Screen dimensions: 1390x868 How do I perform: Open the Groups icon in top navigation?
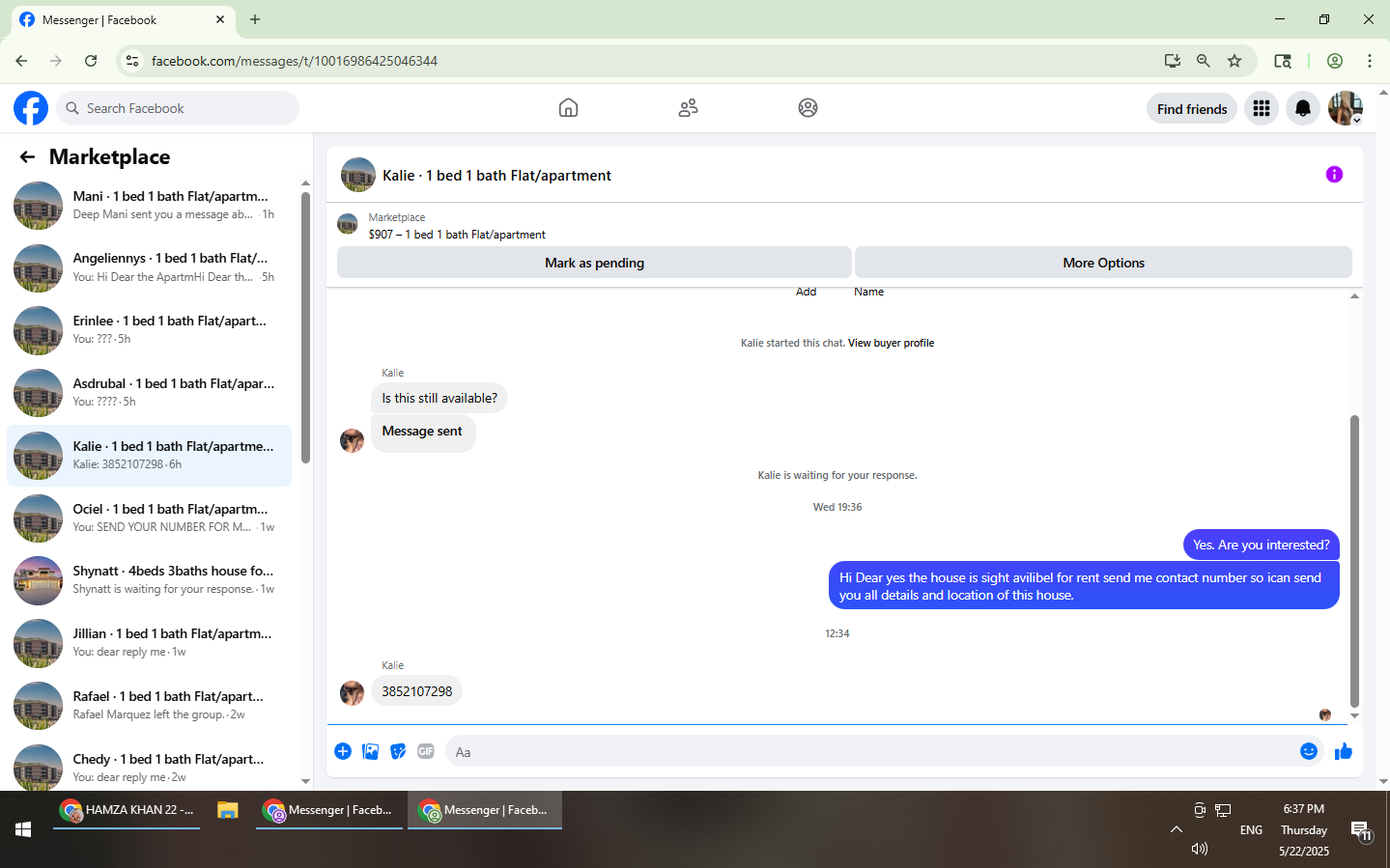click(808, 108)
